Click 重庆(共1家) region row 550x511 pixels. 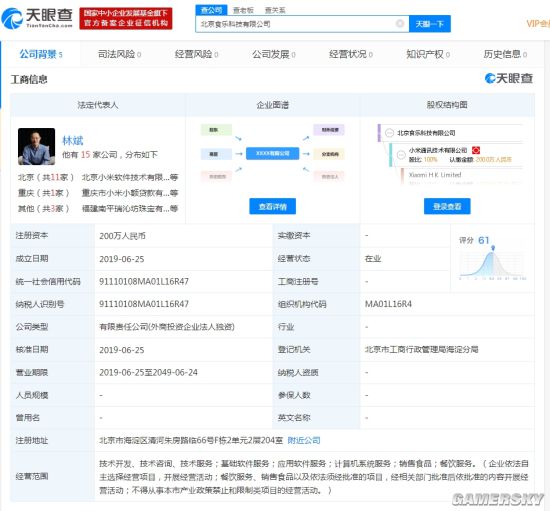(43, 193)
